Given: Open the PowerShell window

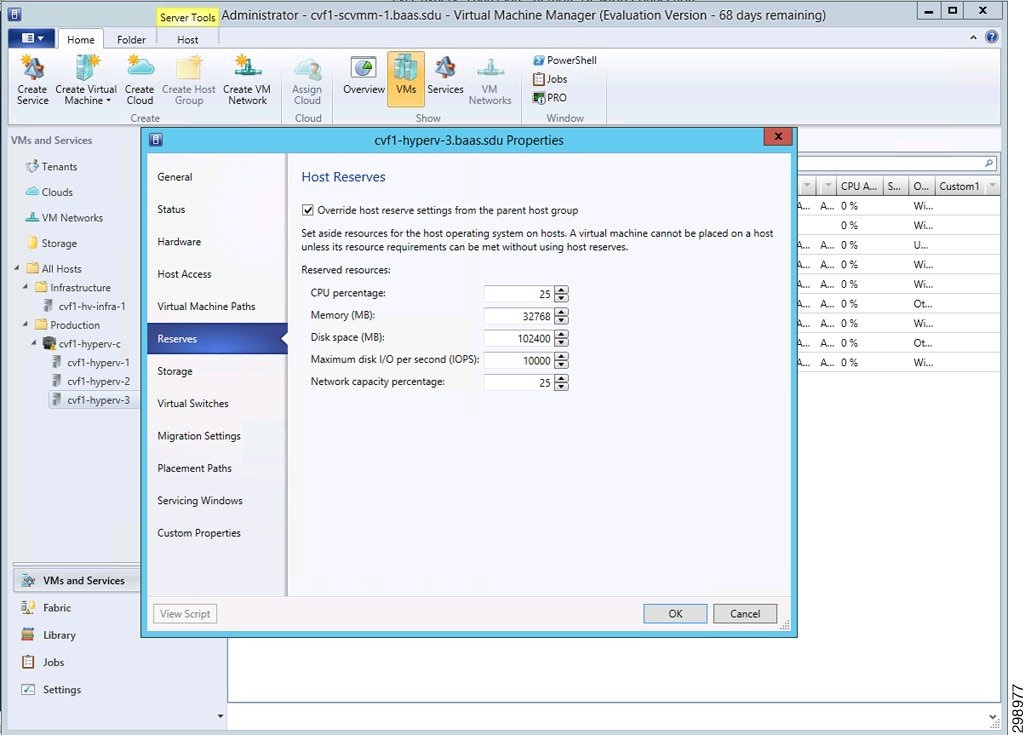Looking at the screenshot, I should 564,60.
